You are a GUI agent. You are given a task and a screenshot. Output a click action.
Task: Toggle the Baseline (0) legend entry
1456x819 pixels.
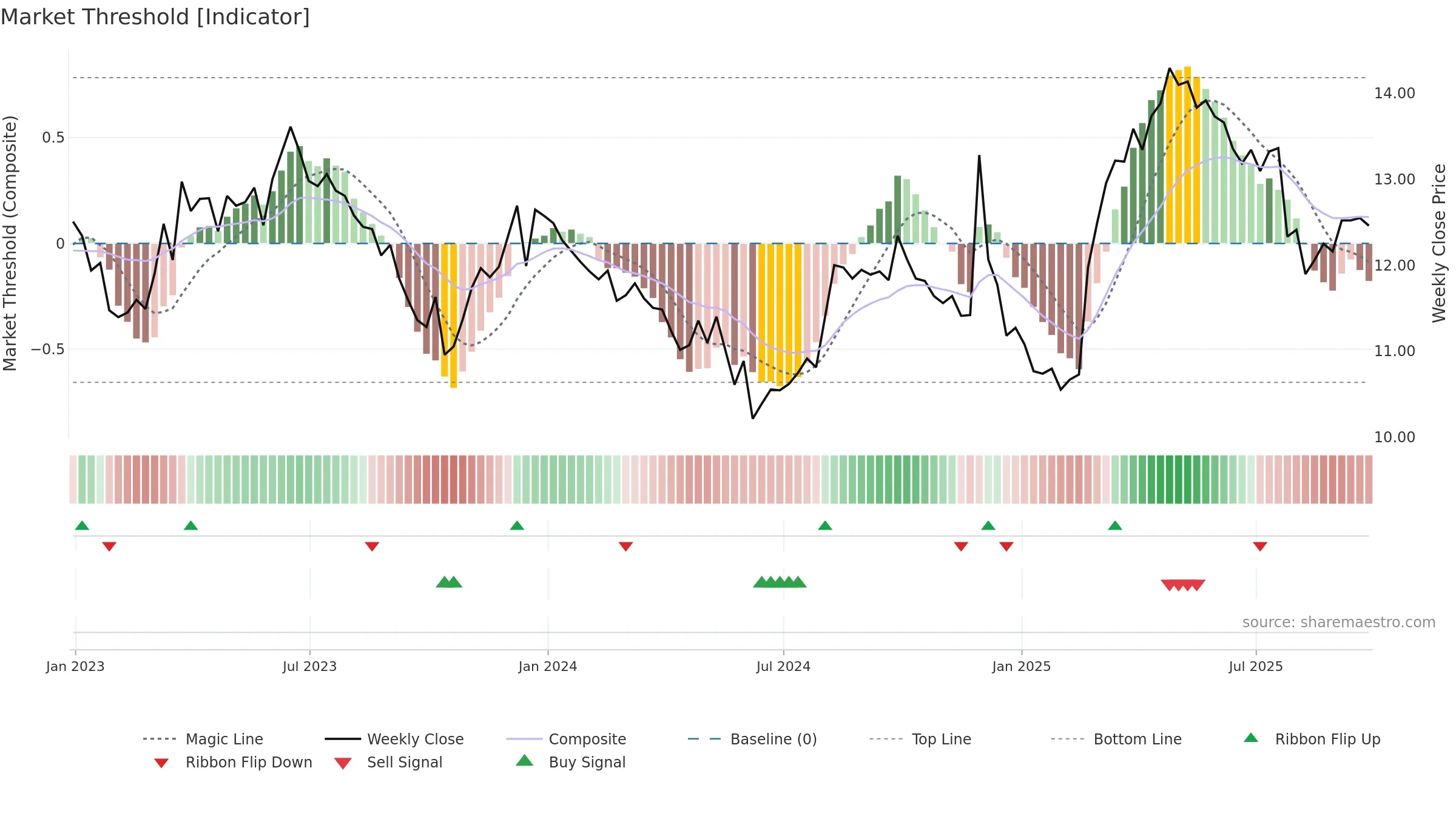[x=752, y=739]
